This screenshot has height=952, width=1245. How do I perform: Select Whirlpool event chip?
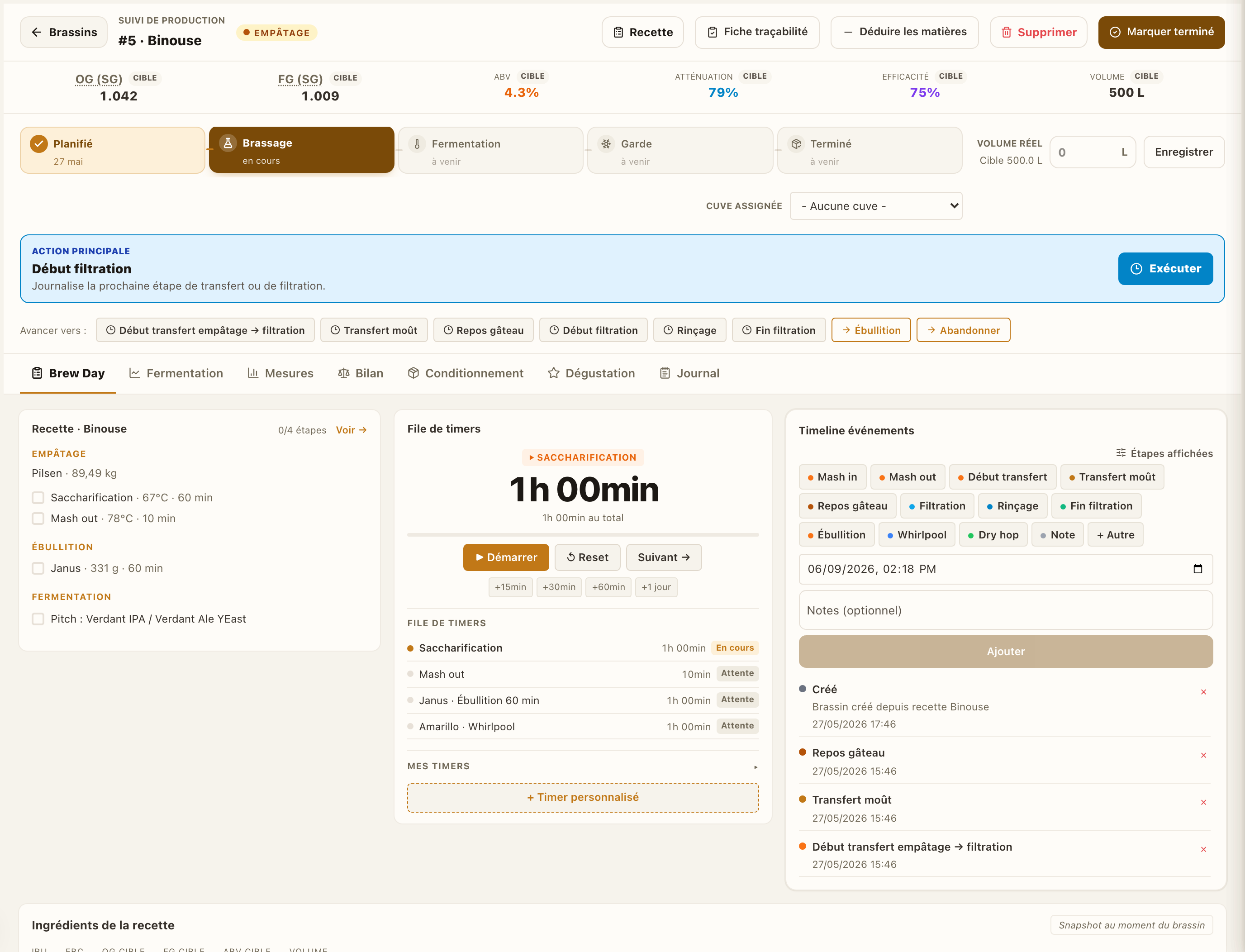[917, 535]
